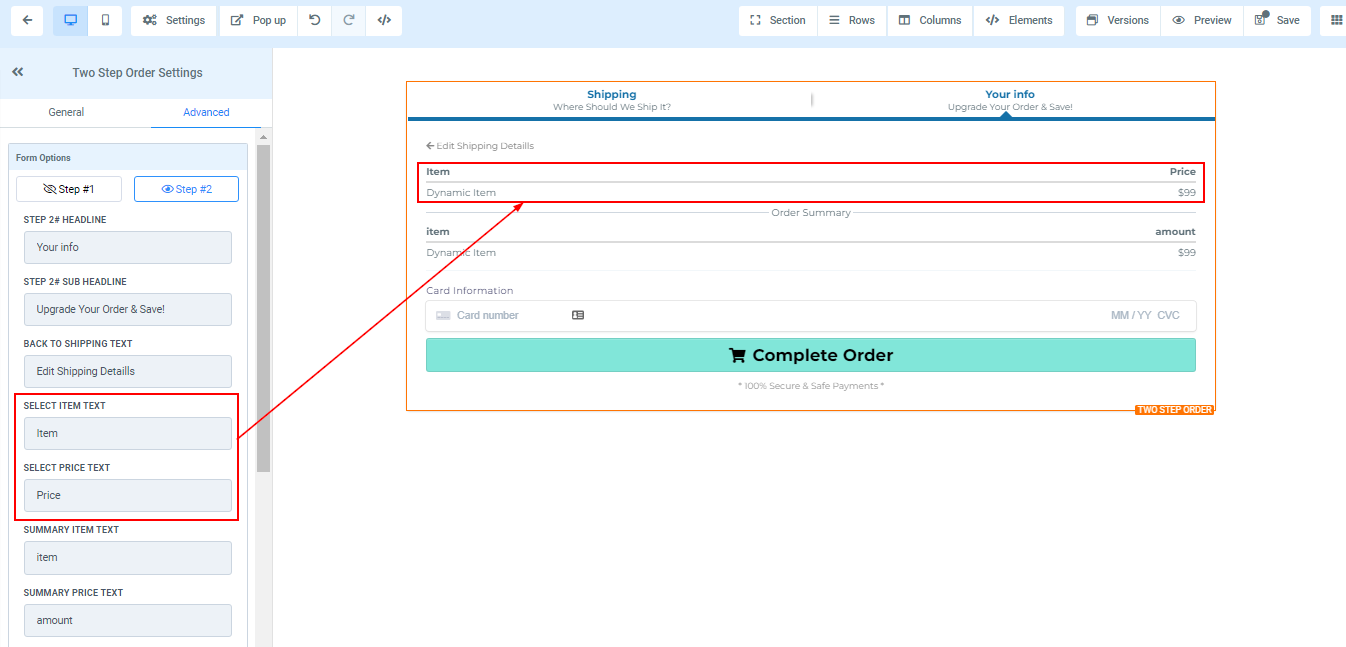Click the settings panel scrollbar

pos(264,308)
